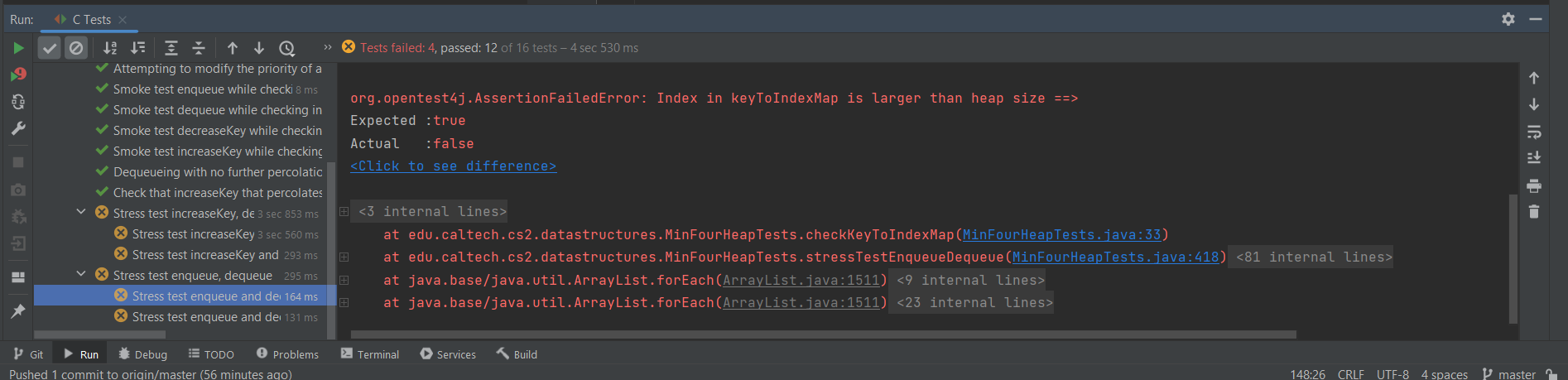Viewport: 1568px width, 380px height.
Task: Toggle Show Passed tests checkmark
Action: click(x=50, y=48)
